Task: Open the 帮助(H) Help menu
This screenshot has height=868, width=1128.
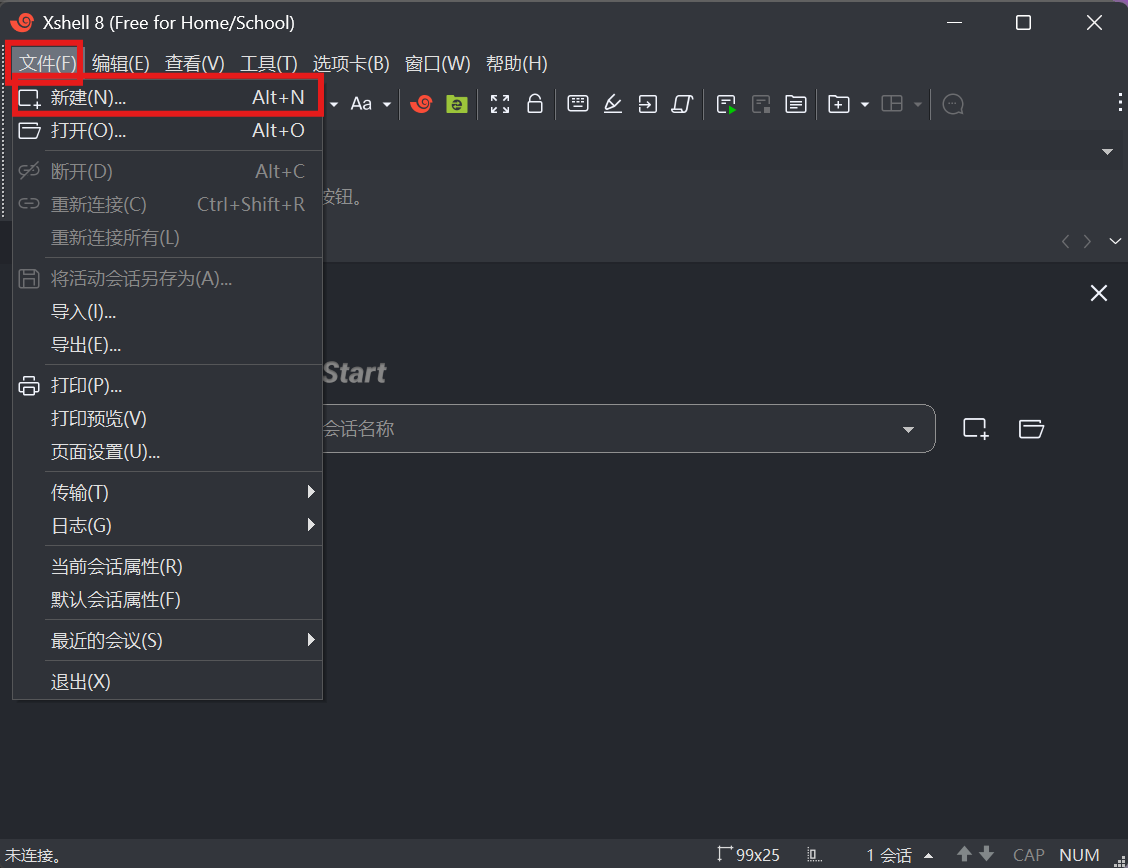Action: [x=517, y=64]
